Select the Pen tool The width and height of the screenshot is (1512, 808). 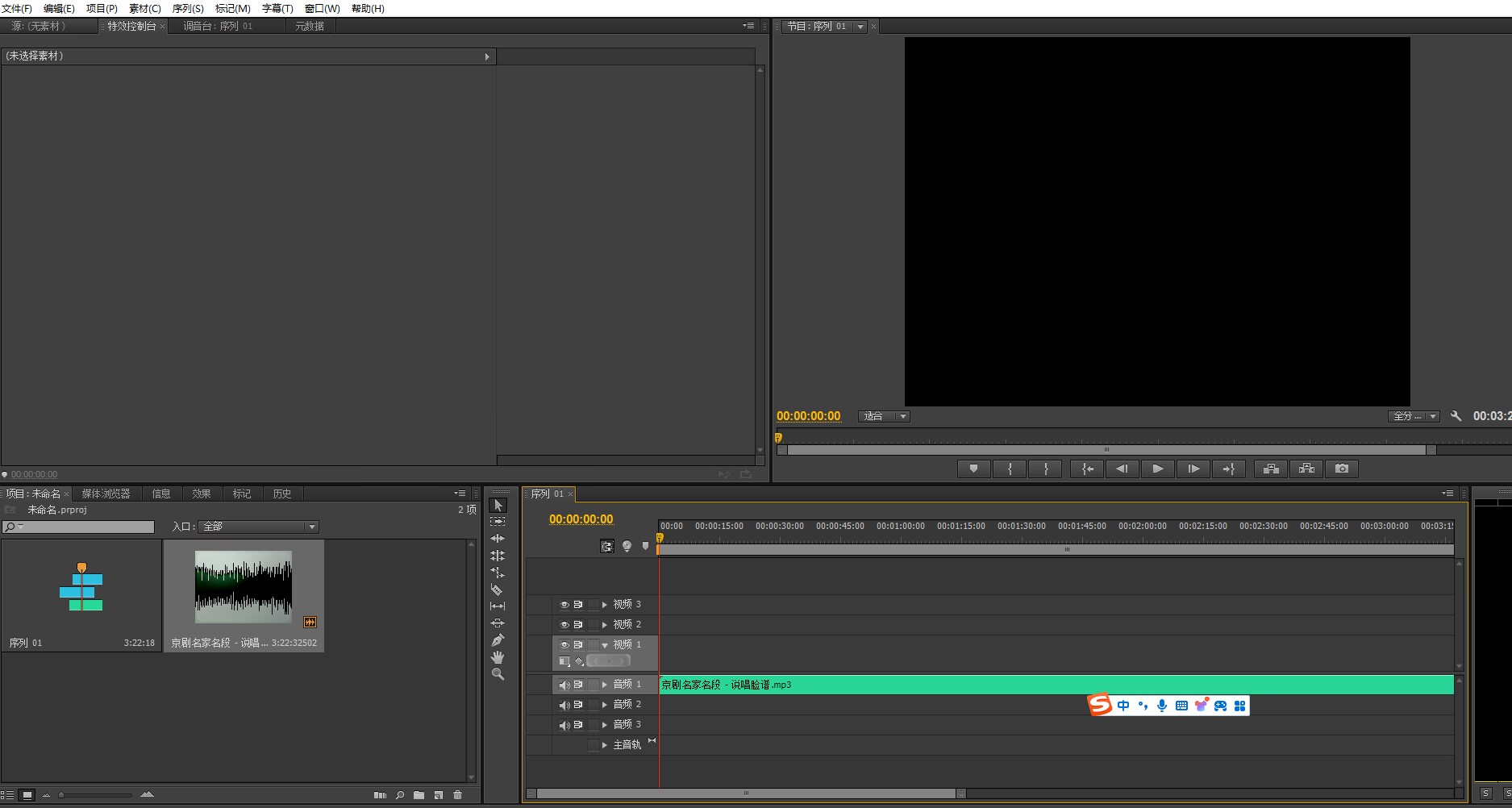point(498,640)
